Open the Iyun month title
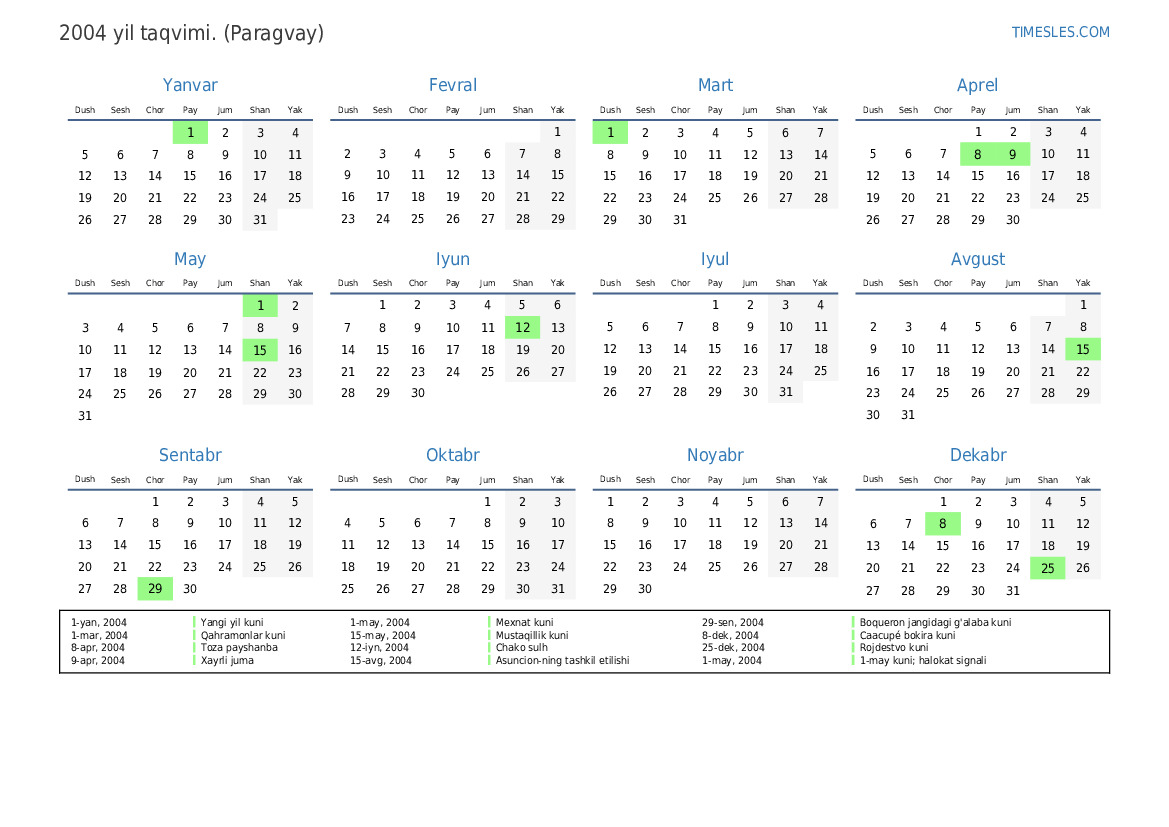 click(x=452, y=259)
